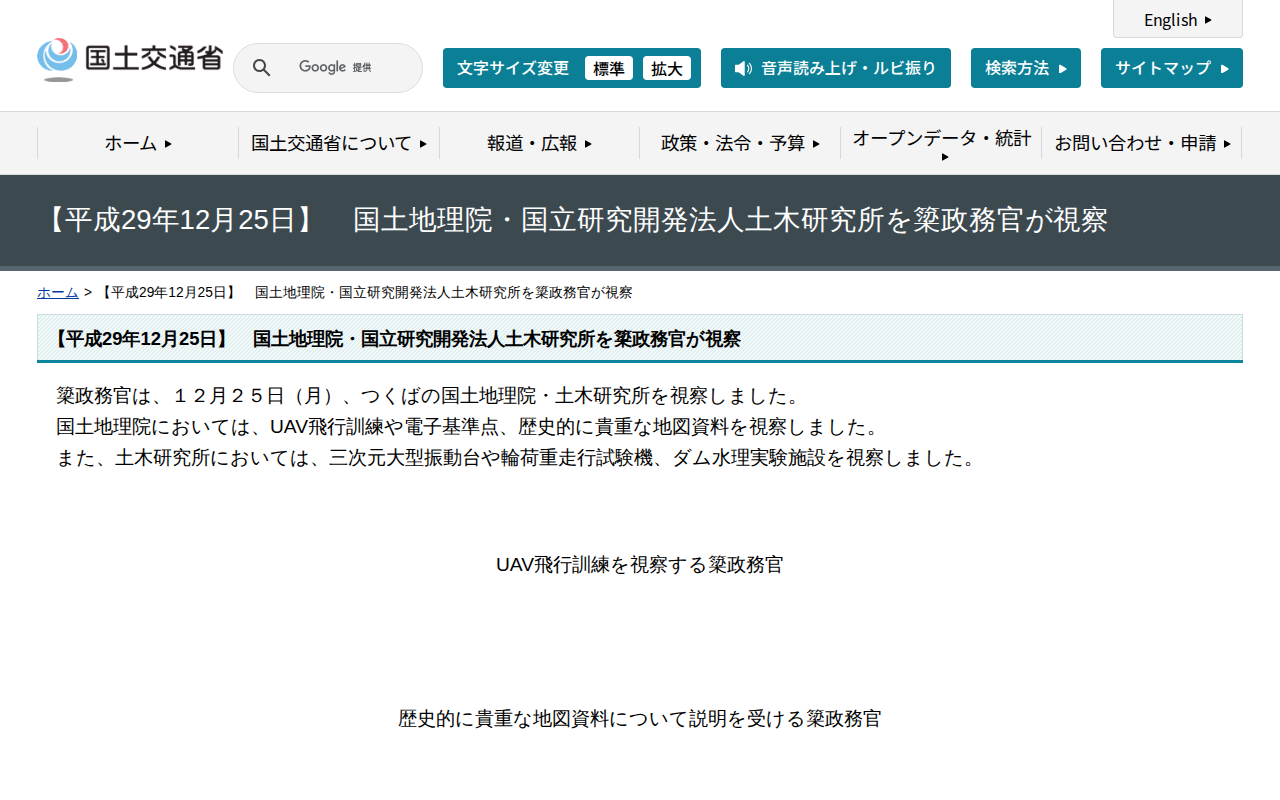Image resolution: width=1280 pixels, height=800 pixels.
Task: Select 標準 text size
Action: pyautogui.click(x=609, y=68)
